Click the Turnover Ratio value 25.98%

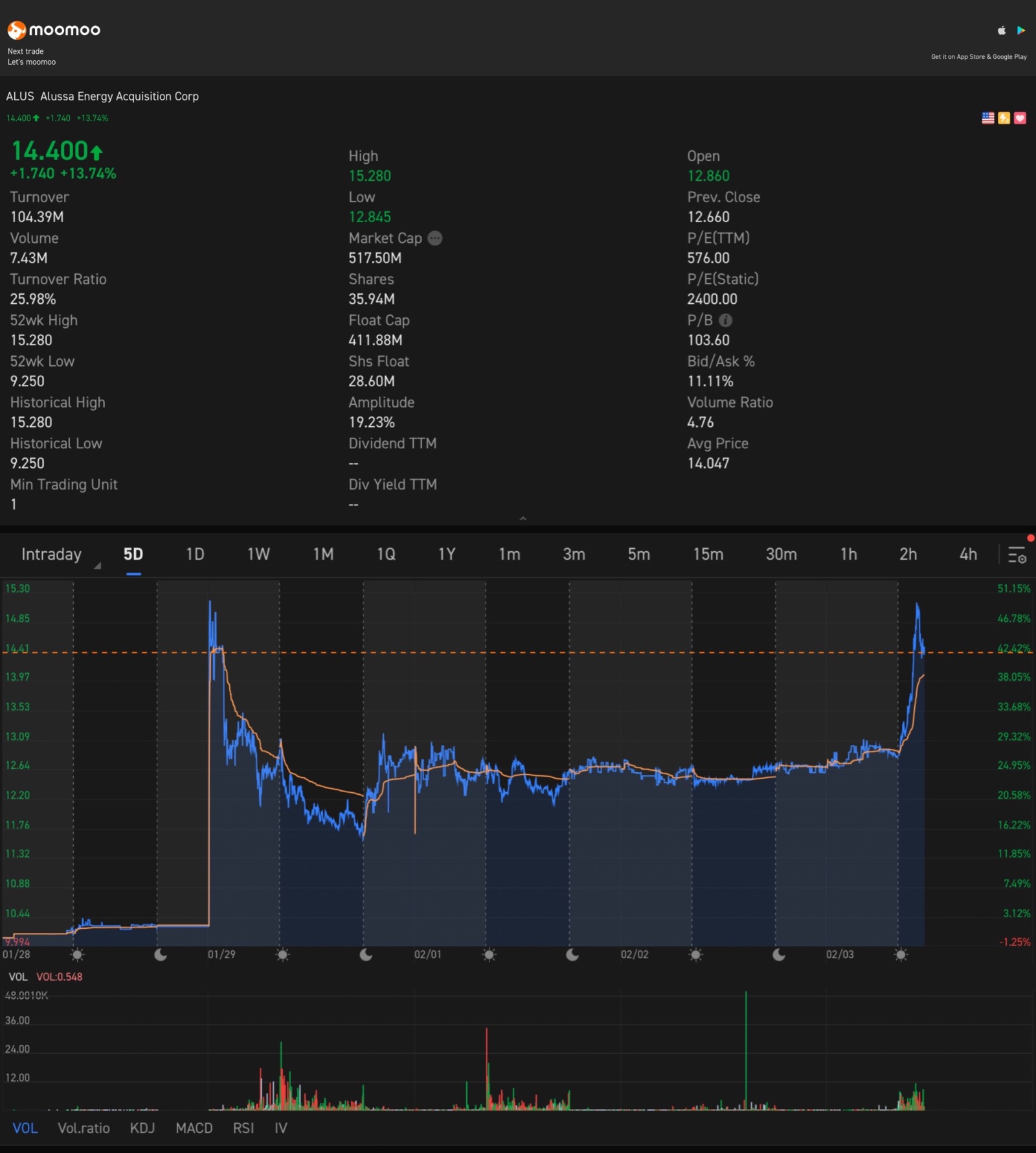33,299
